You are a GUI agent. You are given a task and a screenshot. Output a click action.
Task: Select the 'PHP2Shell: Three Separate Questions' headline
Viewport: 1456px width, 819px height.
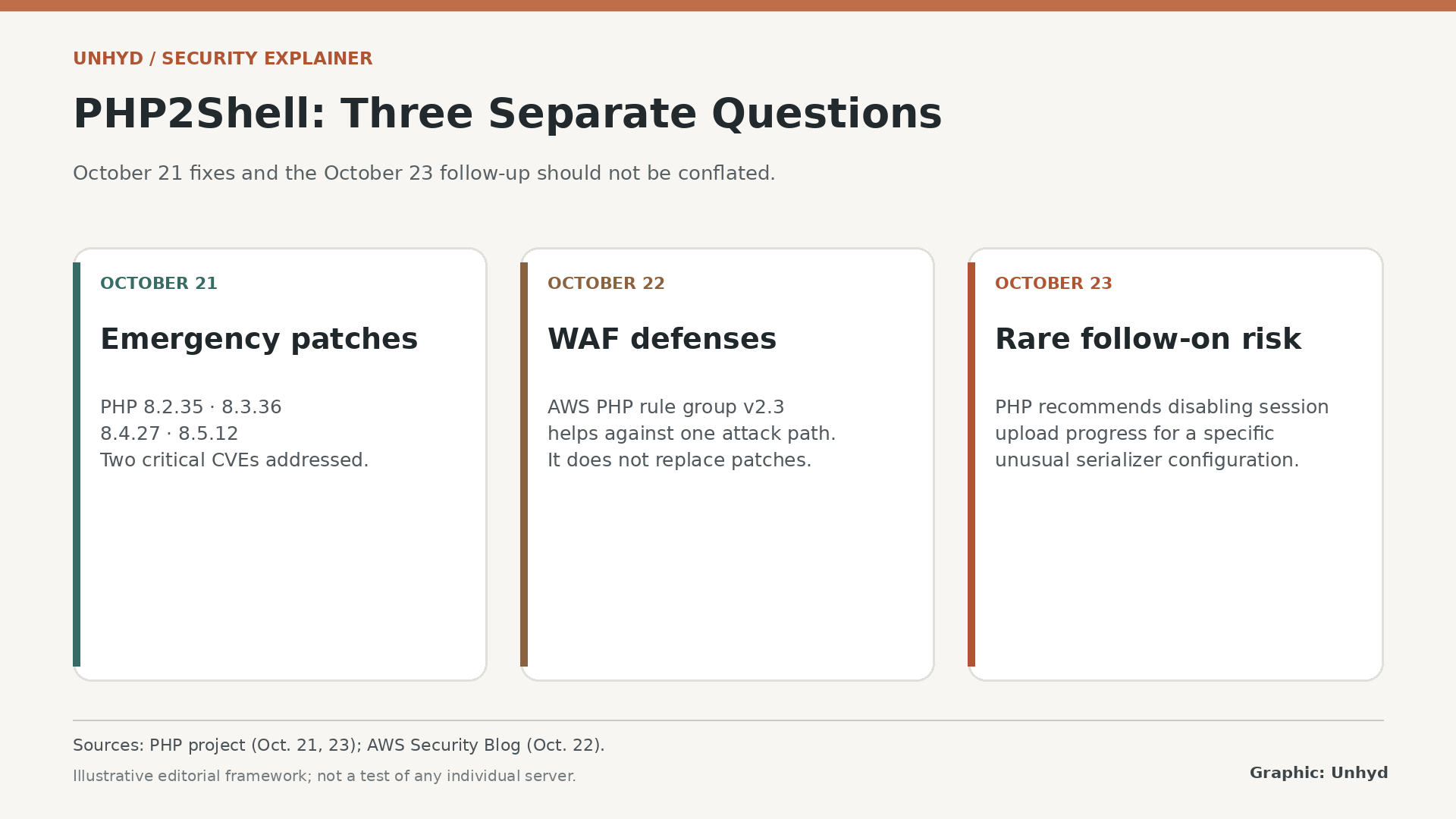tap(507, 115)
